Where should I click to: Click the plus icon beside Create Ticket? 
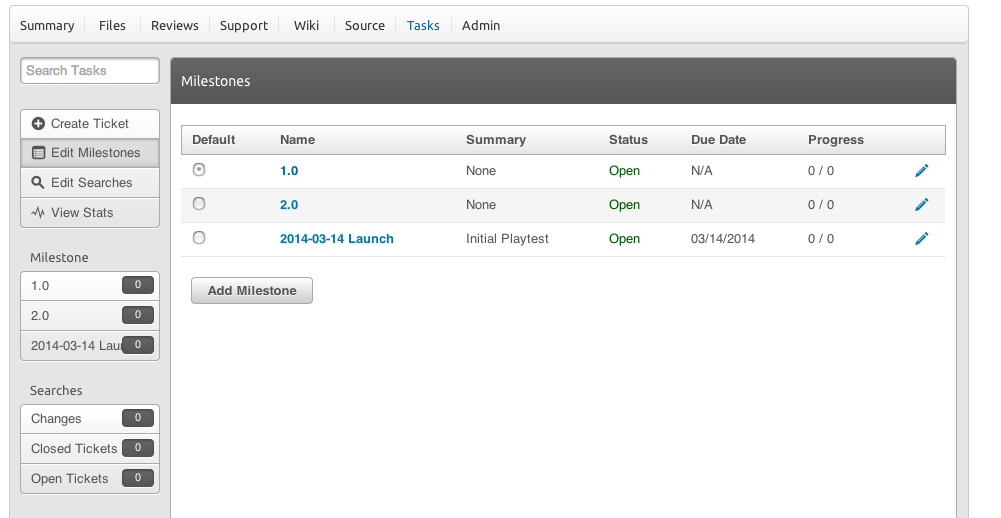pyautogui.click(x=38, y=124)
